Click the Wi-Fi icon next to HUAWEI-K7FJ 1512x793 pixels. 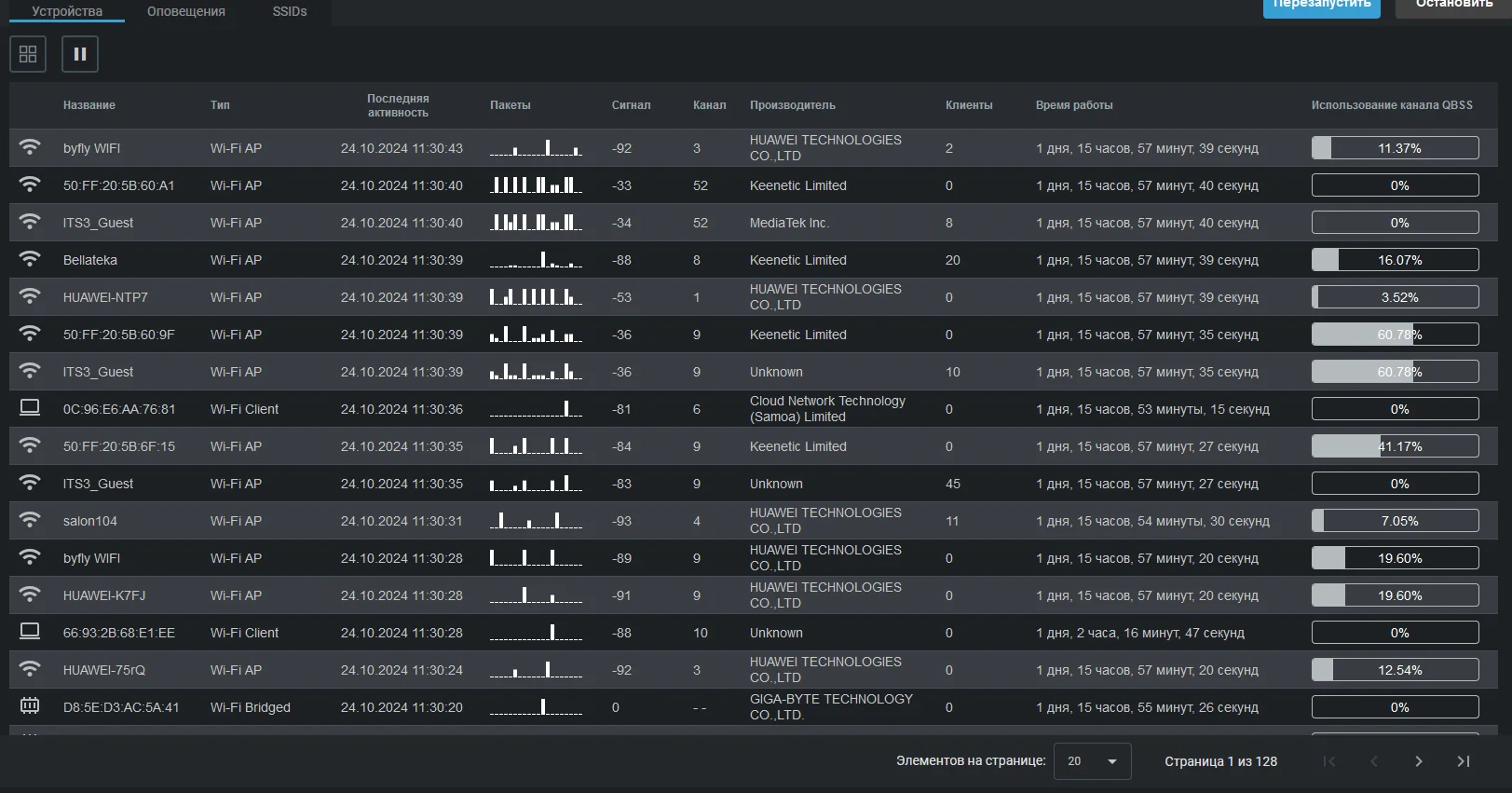30,595
